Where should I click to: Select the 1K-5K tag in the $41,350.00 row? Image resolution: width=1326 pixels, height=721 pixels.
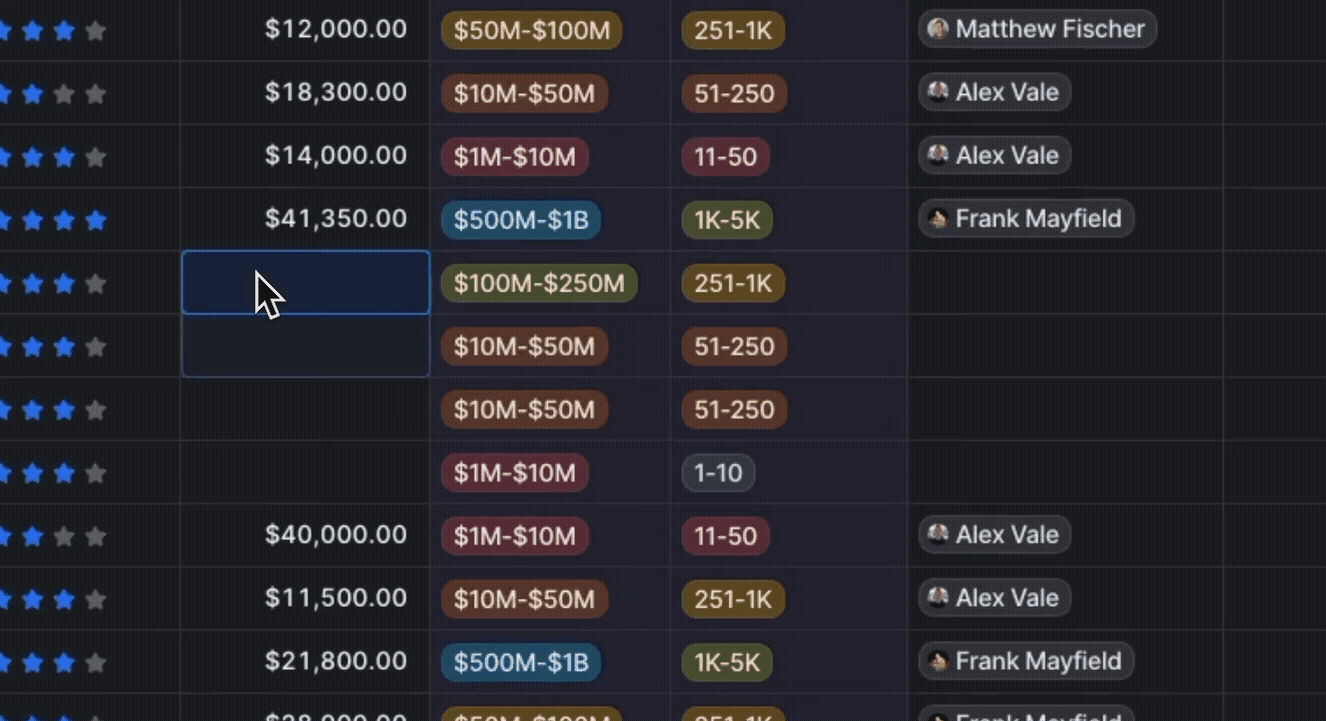pos(727,220)
